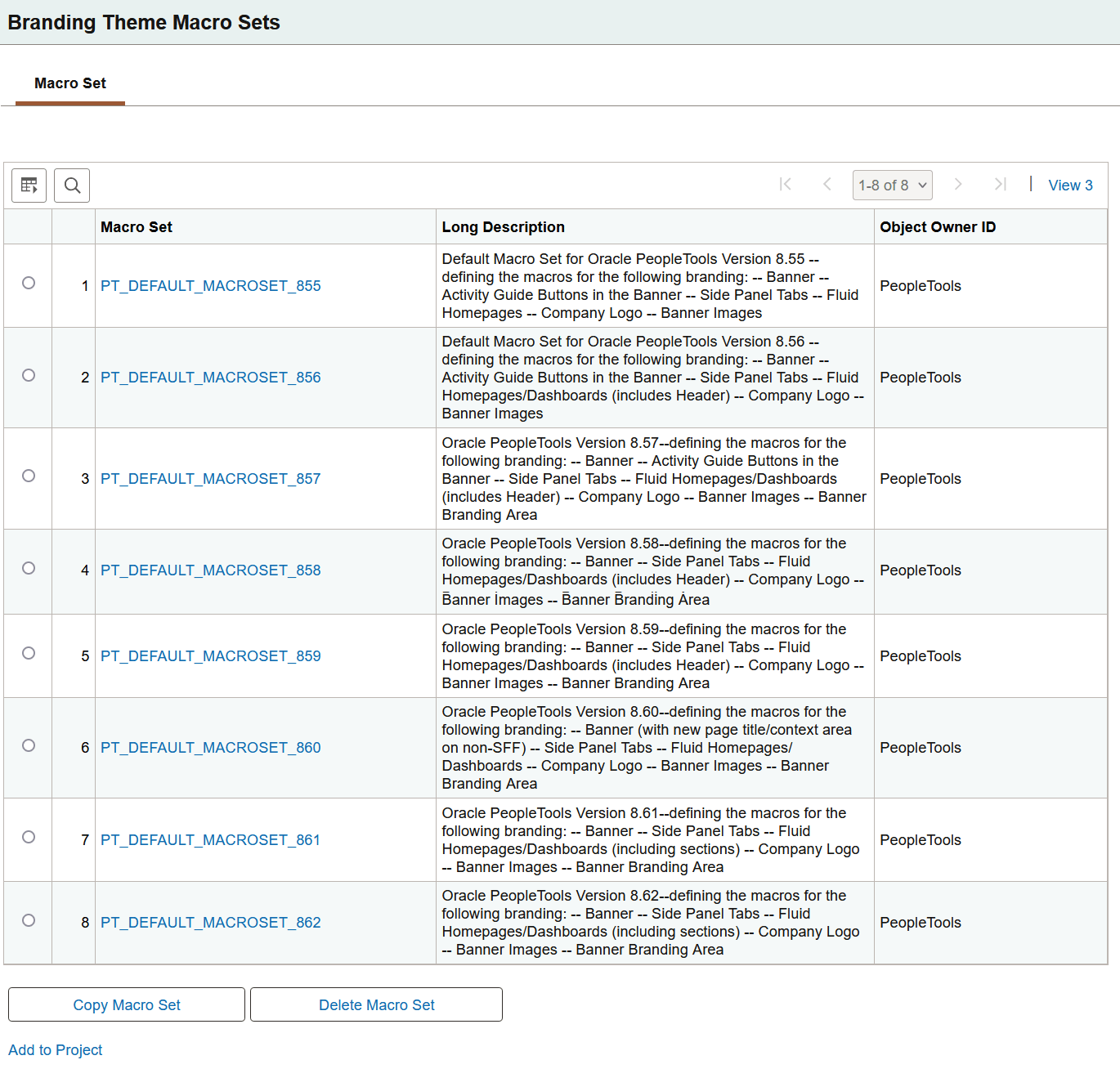Click the next page chevron
This screenshot has width=1120, height=1069.
point(958,185)
